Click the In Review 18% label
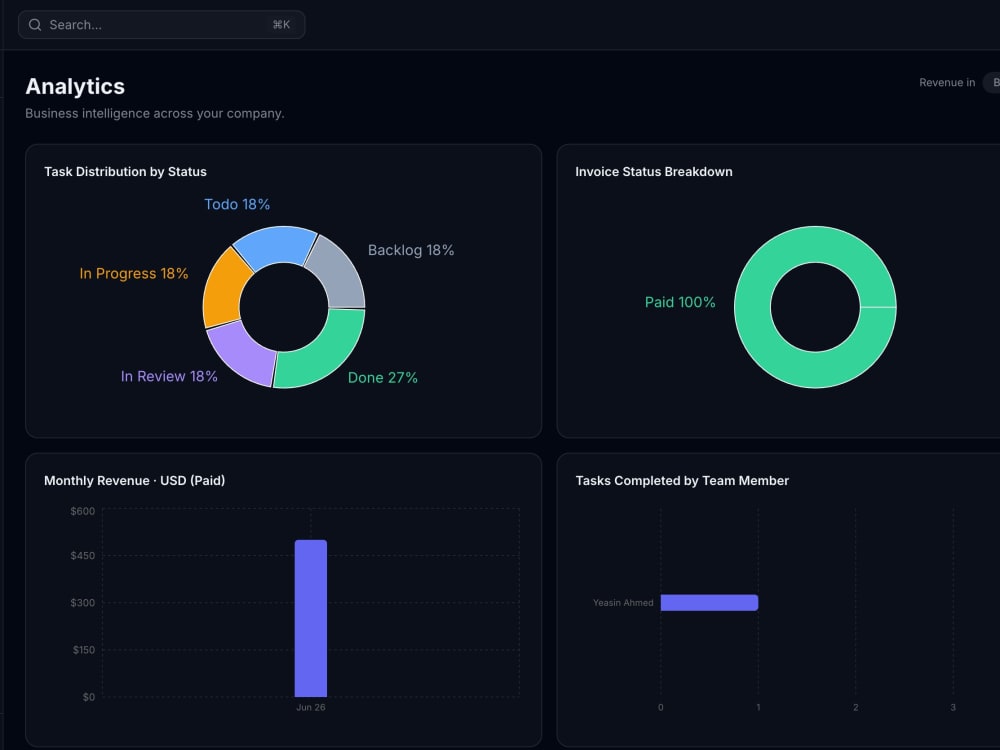The height and width of the screenshot is (750, 1000). click(x=169, y=376)
